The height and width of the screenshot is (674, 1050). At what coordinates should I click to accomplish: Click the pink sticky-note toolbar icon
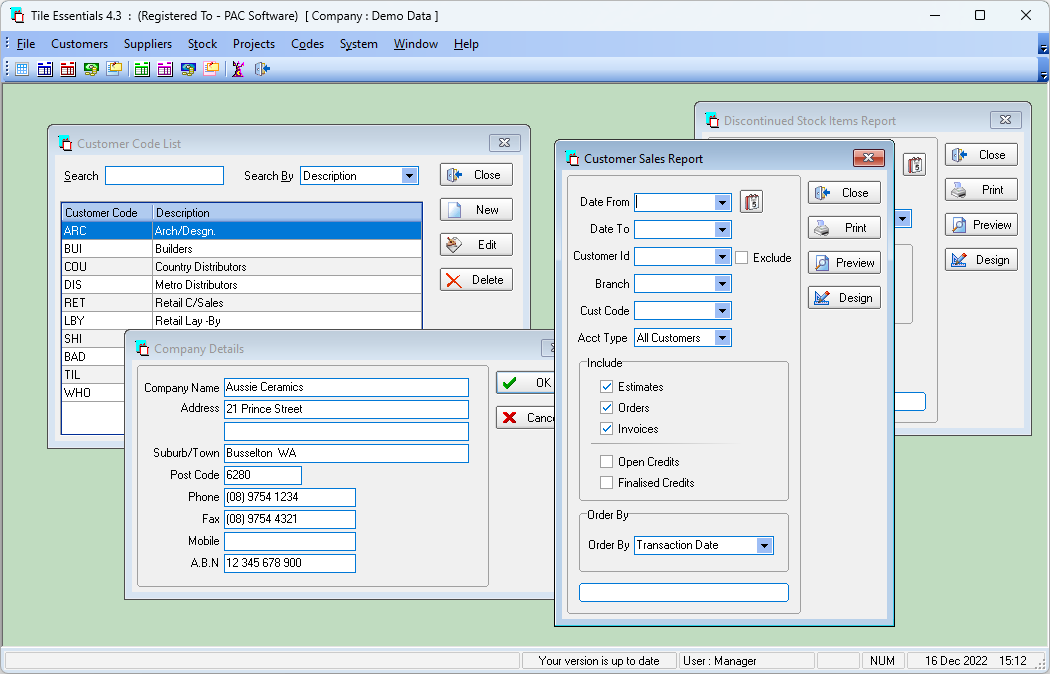point(211,69)
